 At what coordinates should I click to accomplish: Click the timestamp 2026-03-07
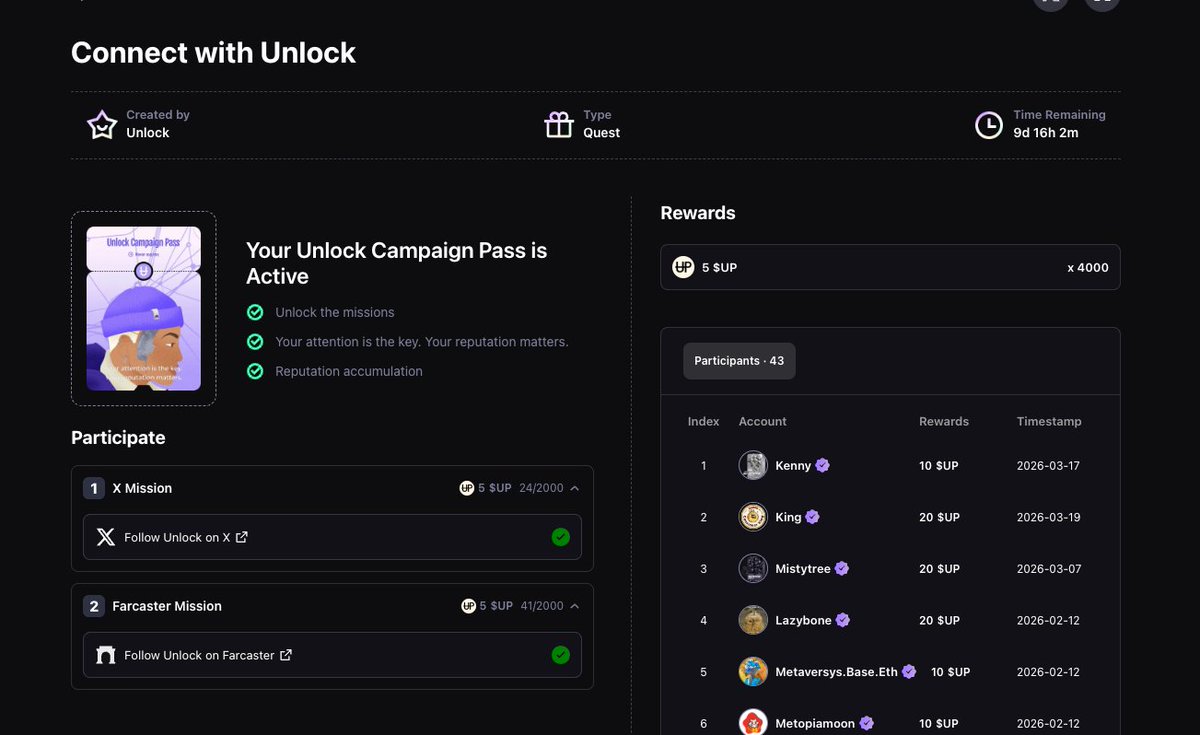coord(1048,569)
